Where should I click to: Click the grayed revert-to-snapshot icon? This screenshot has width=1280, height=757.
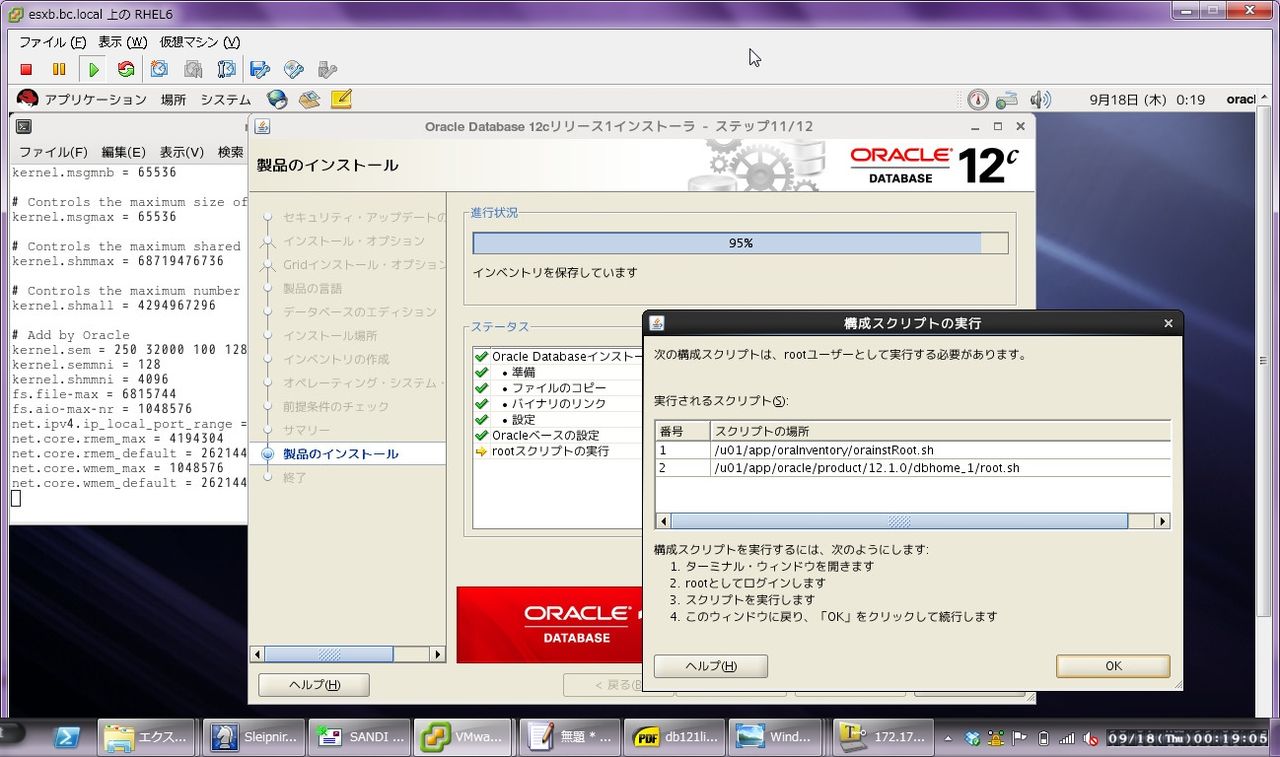tap(193, 69)
